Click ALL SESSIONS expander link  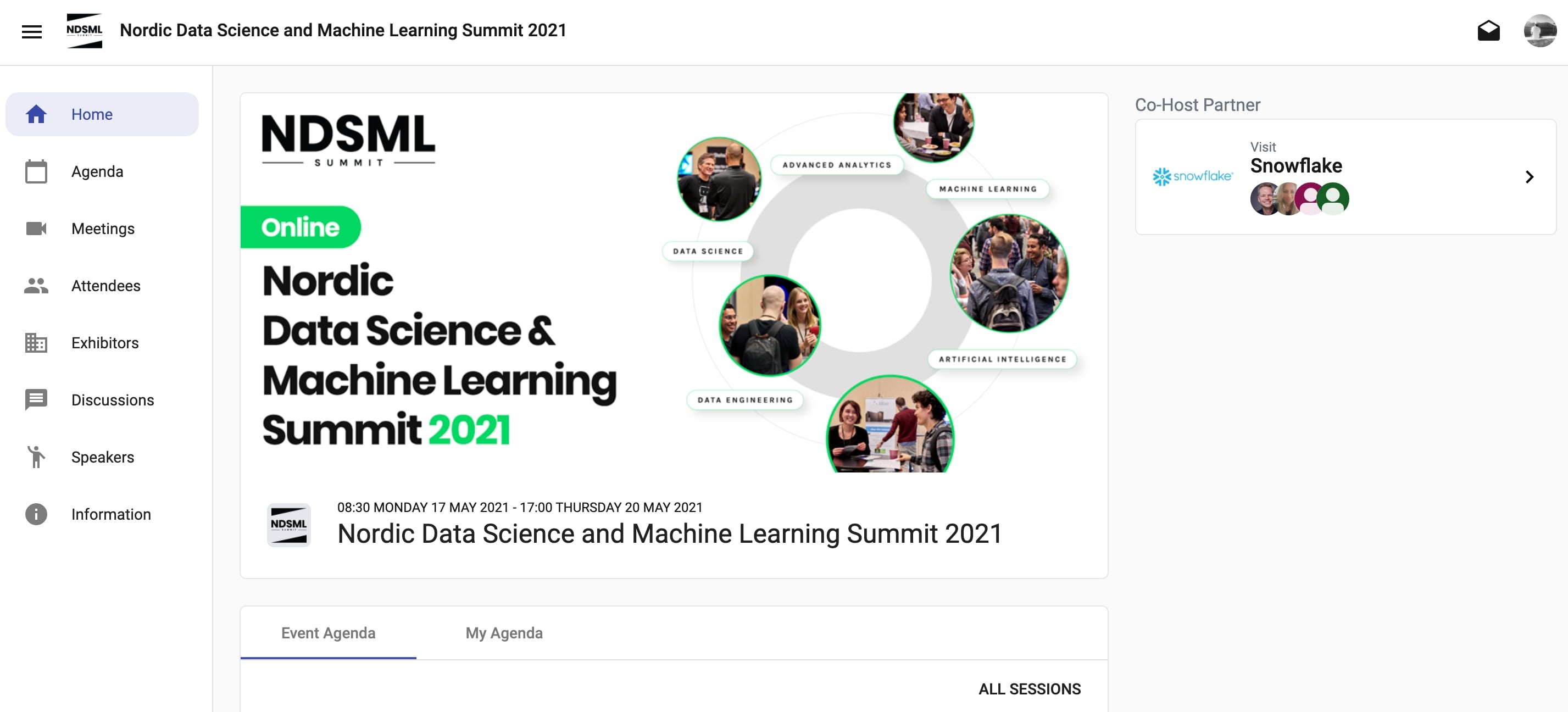click(x=1030, y=689)
